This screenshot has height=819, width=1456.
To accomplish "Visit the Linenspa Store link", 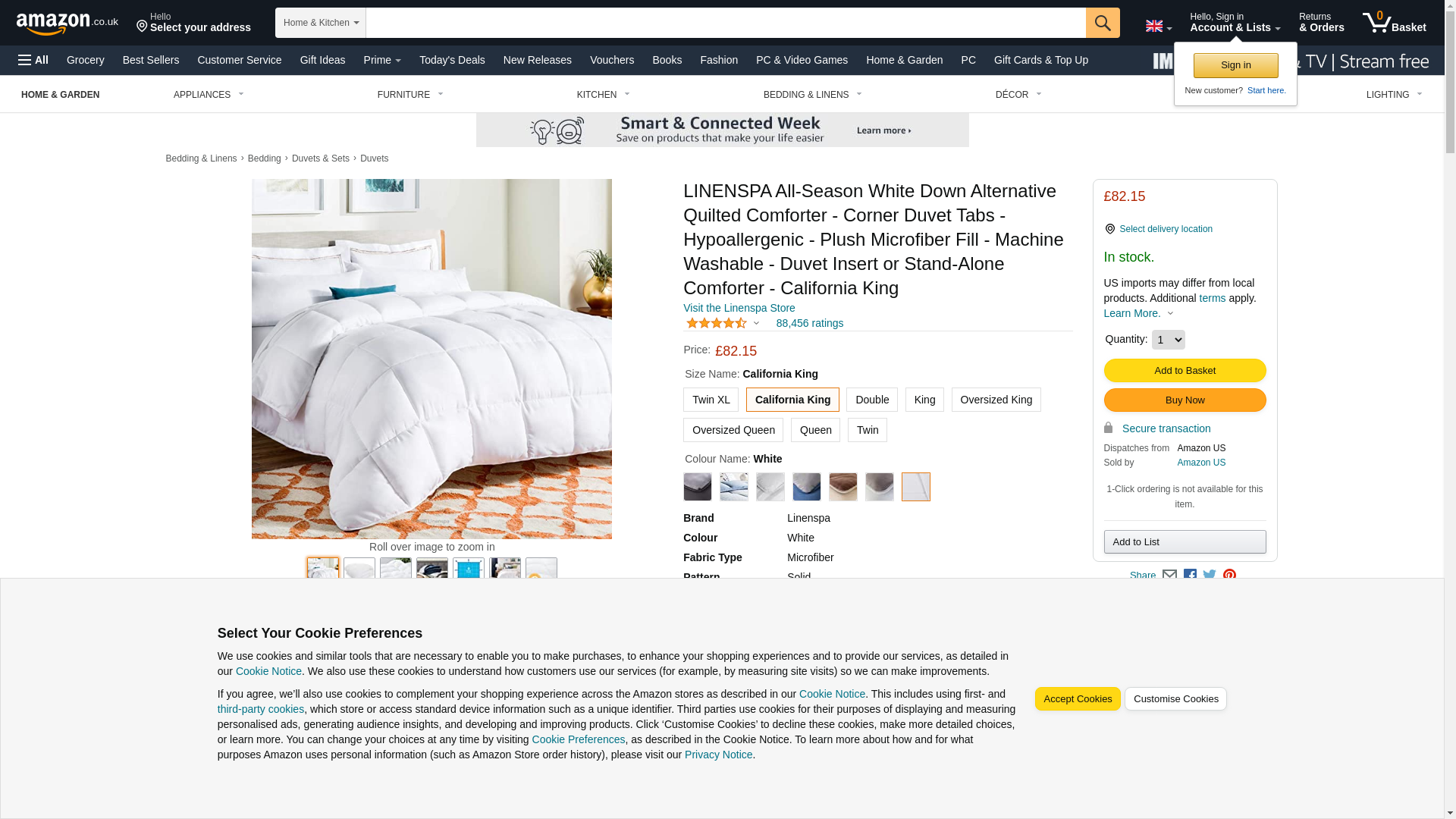I will coord(739,308).
